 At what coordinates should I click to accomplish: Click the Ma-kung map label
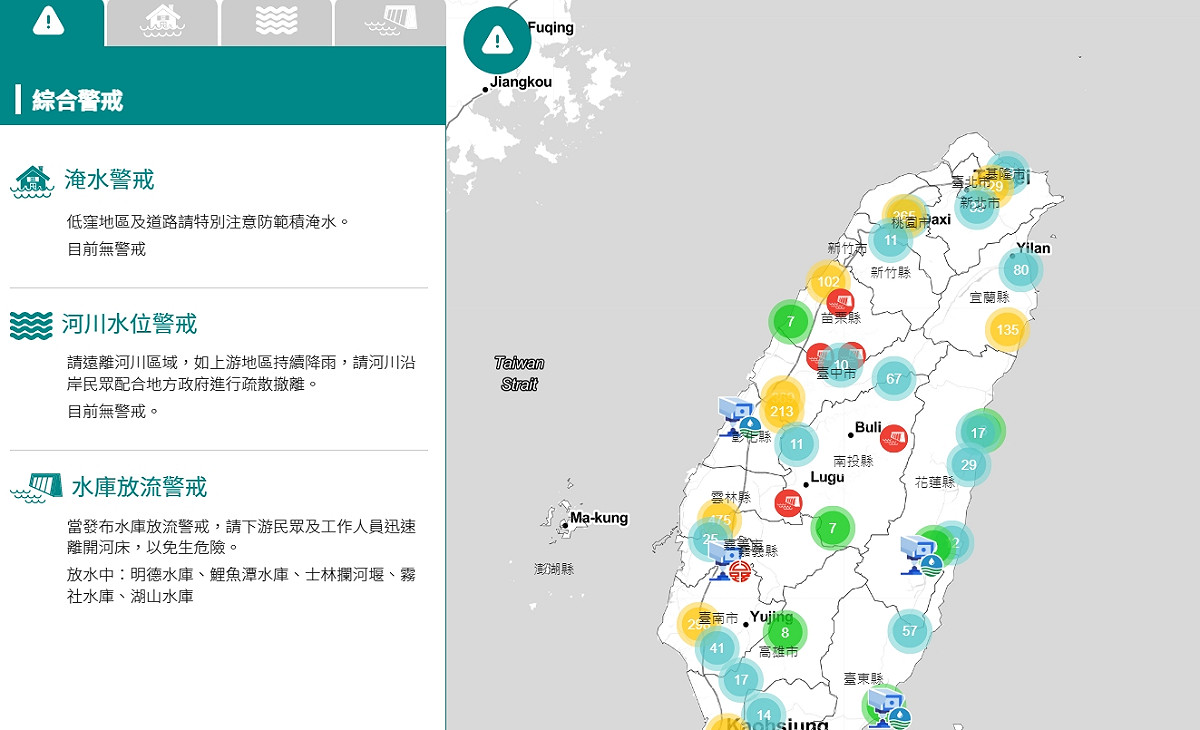[599, 518]
